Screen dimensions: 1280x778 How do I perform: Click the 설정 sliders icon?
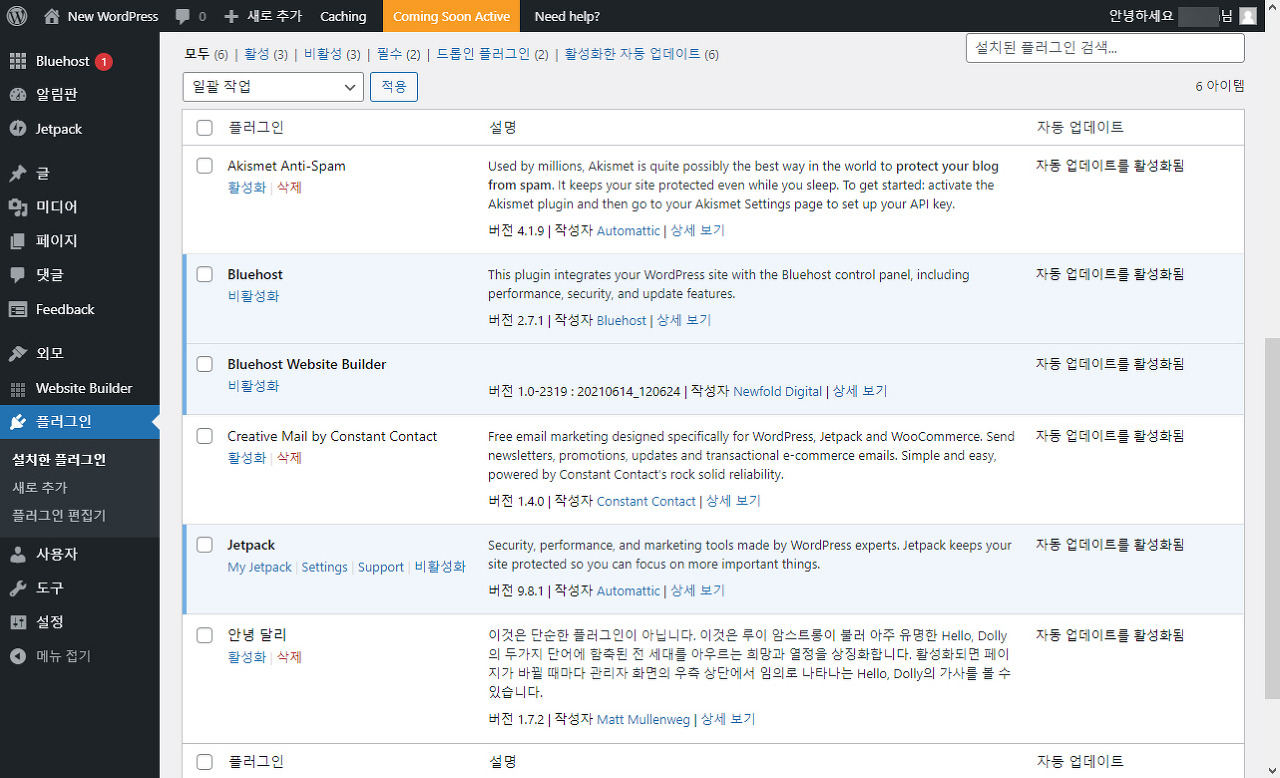click(17, 622)
